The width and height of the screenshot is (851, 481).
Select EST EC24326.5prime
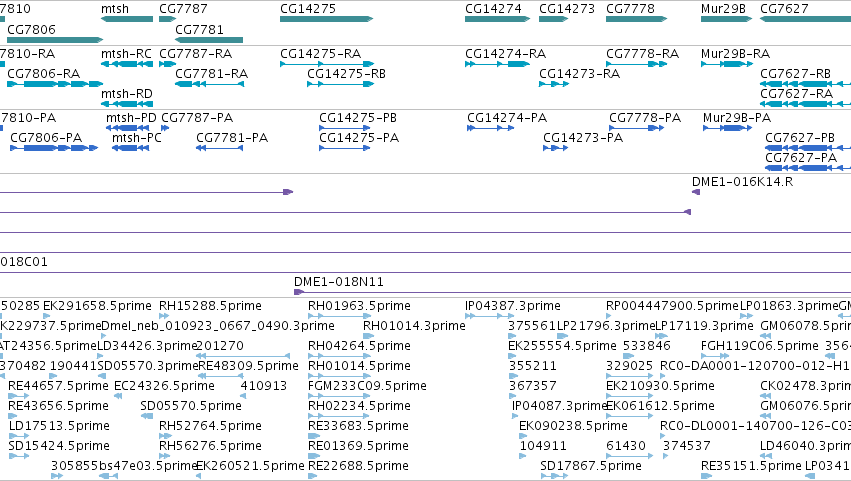pyautogui.click(x=118, y=396)
